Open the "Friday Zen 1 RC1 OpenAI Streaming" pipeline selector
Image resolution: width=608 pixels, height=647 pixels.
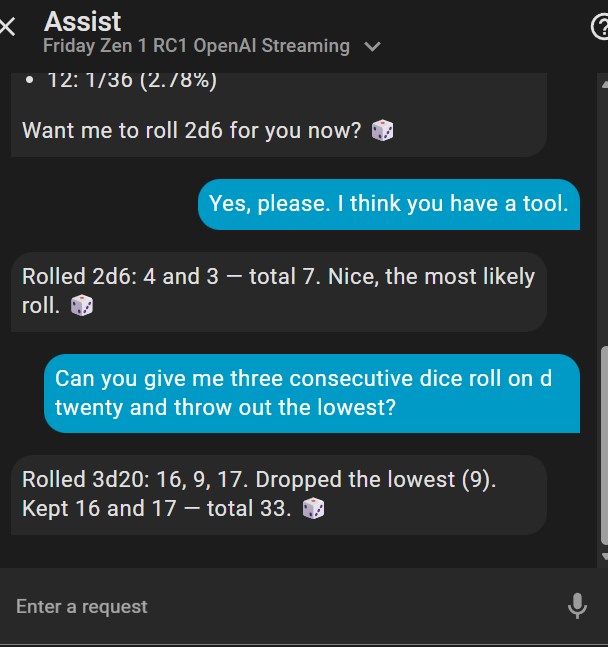coord(197,46)
